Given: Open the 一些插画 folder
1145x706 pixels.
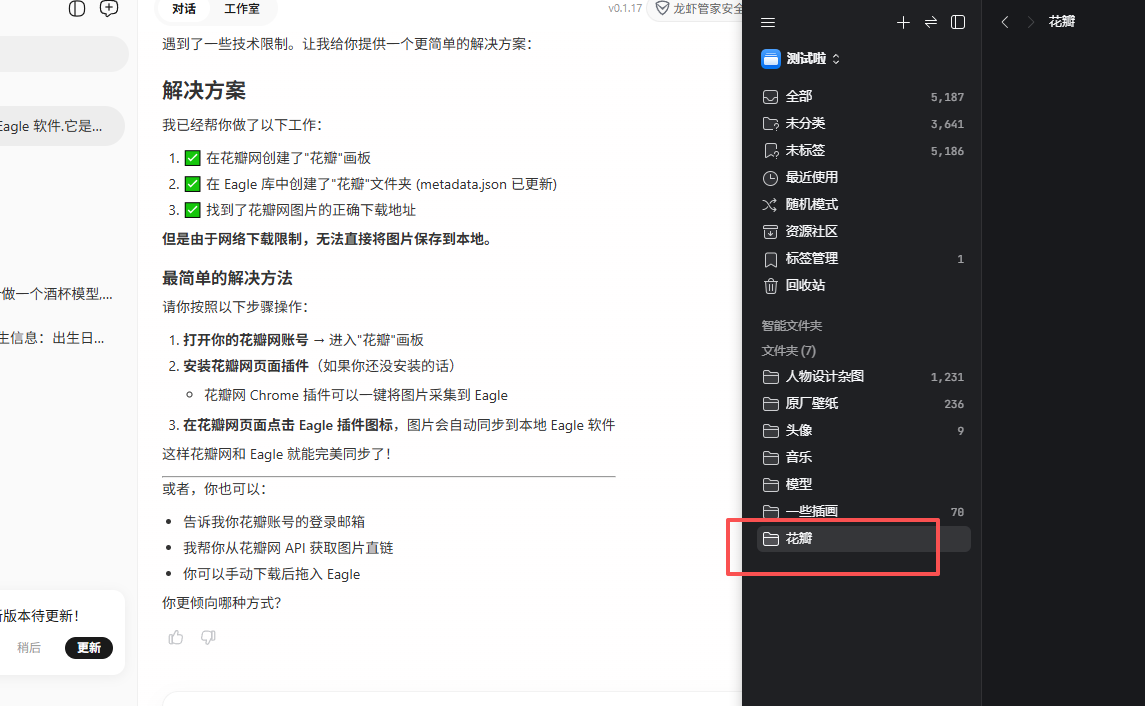Looking at the screenshot, I should (x=863, y=512).
